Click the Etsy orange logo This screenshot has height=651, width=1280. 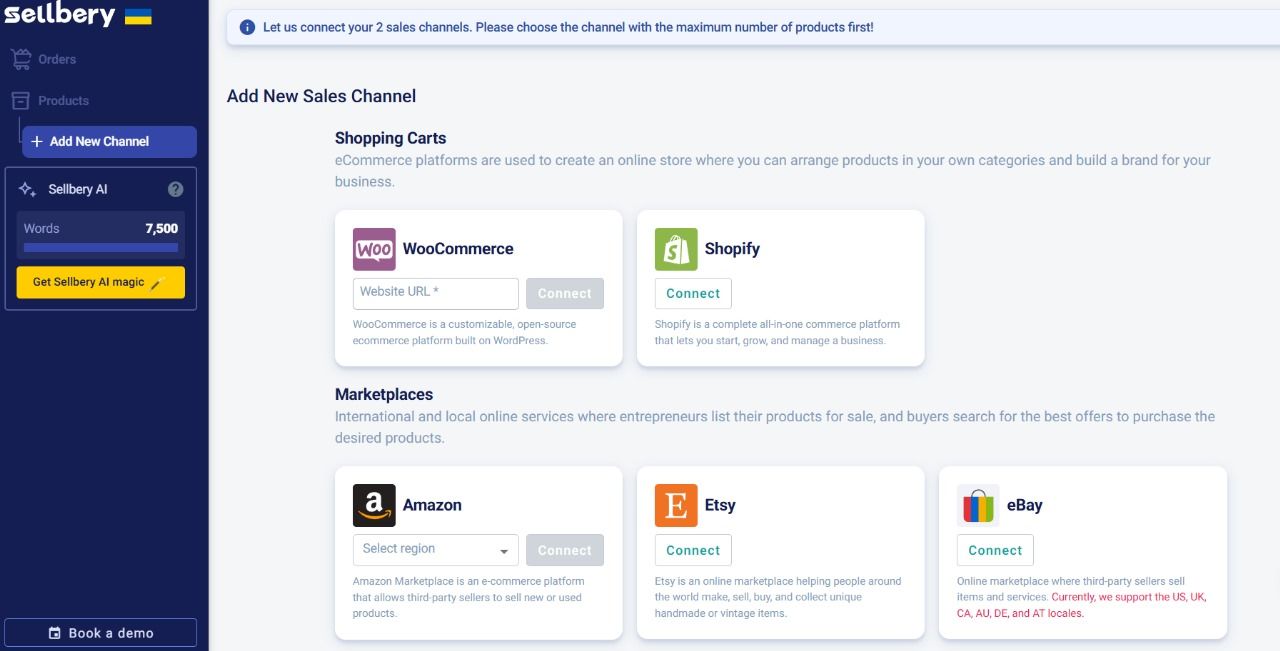676,505
